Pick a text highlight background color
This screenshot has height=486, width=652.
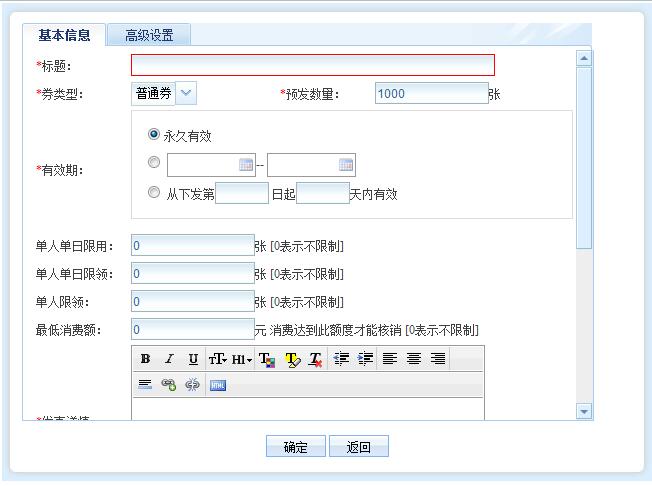pos(292,359)
